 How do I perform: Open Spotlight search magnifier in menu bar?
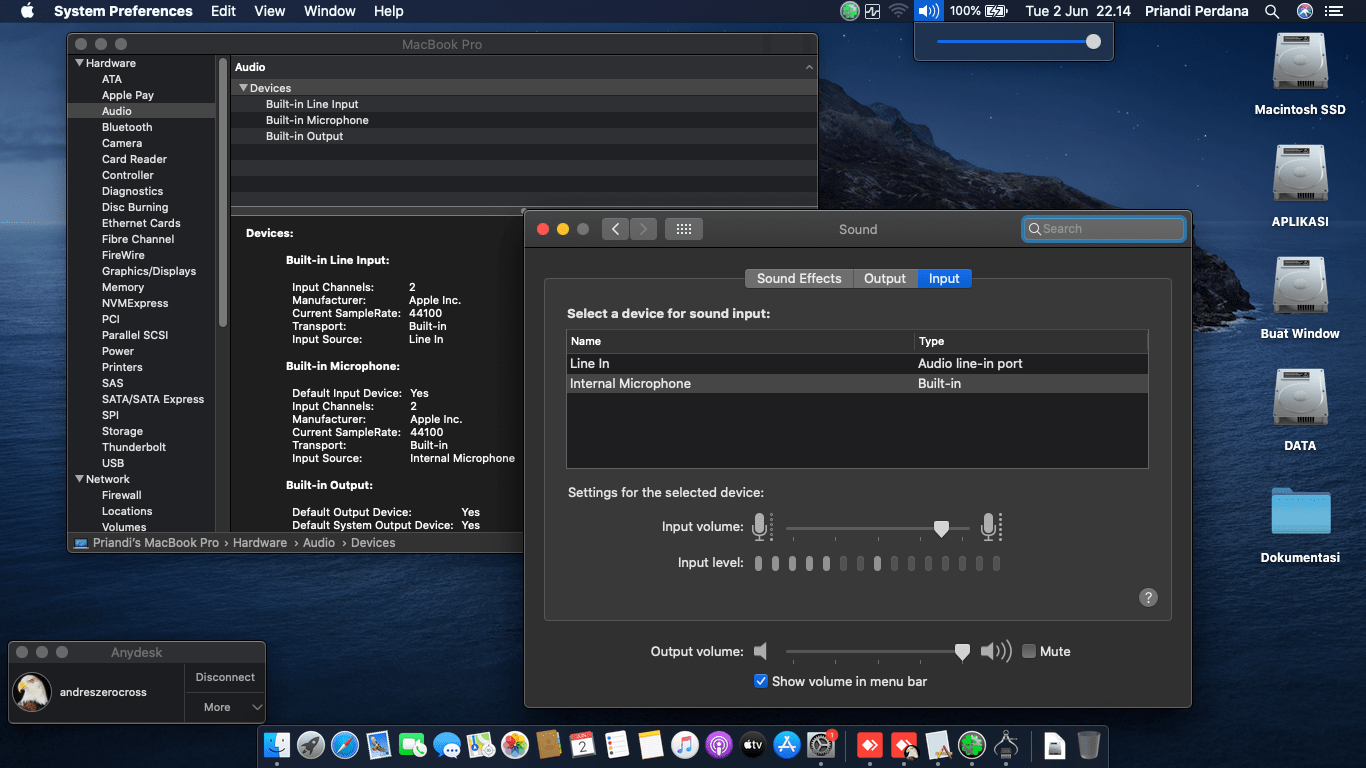(1272, 11)
